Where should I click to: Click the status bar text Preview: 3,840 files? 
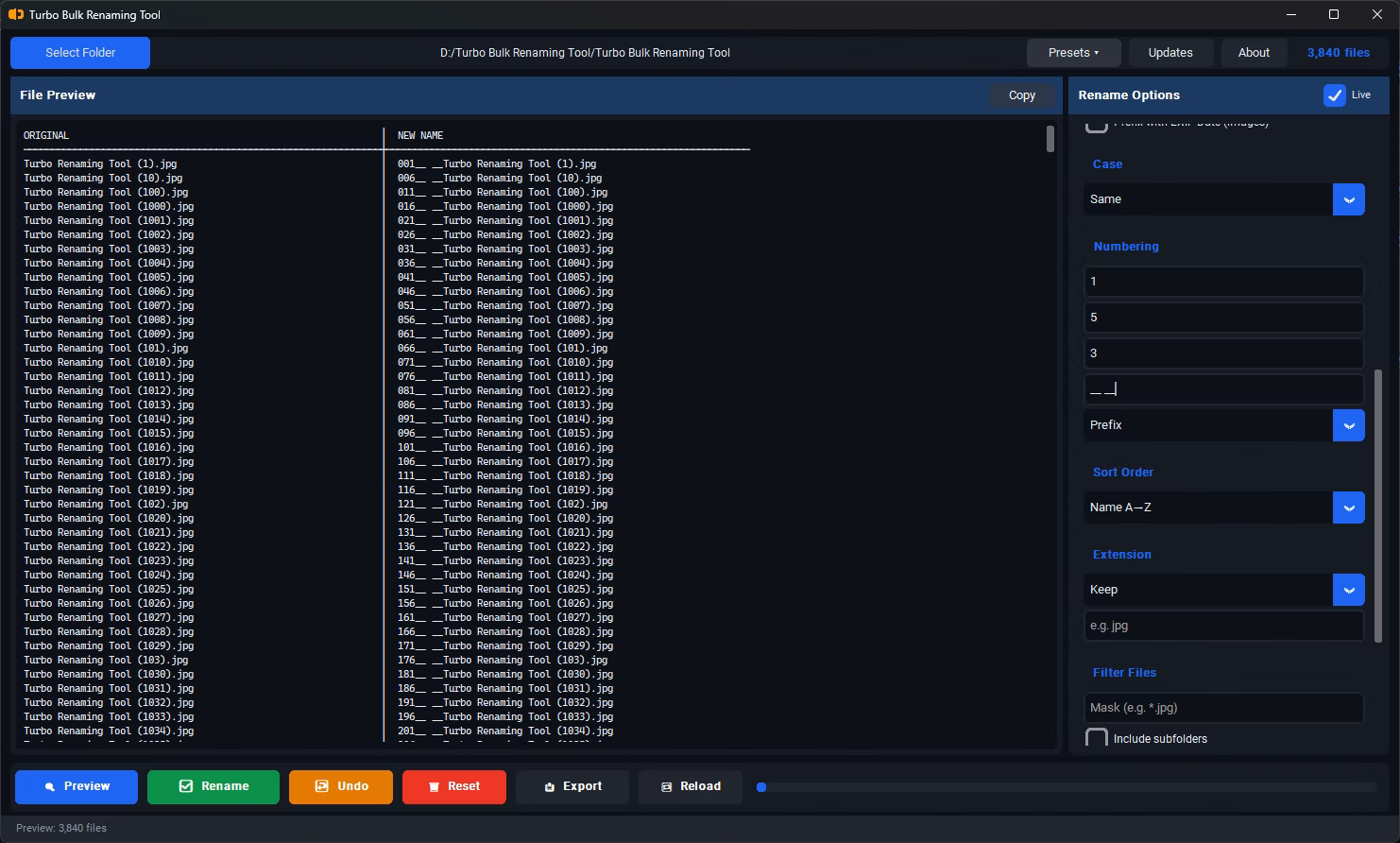tap(61, 828)
